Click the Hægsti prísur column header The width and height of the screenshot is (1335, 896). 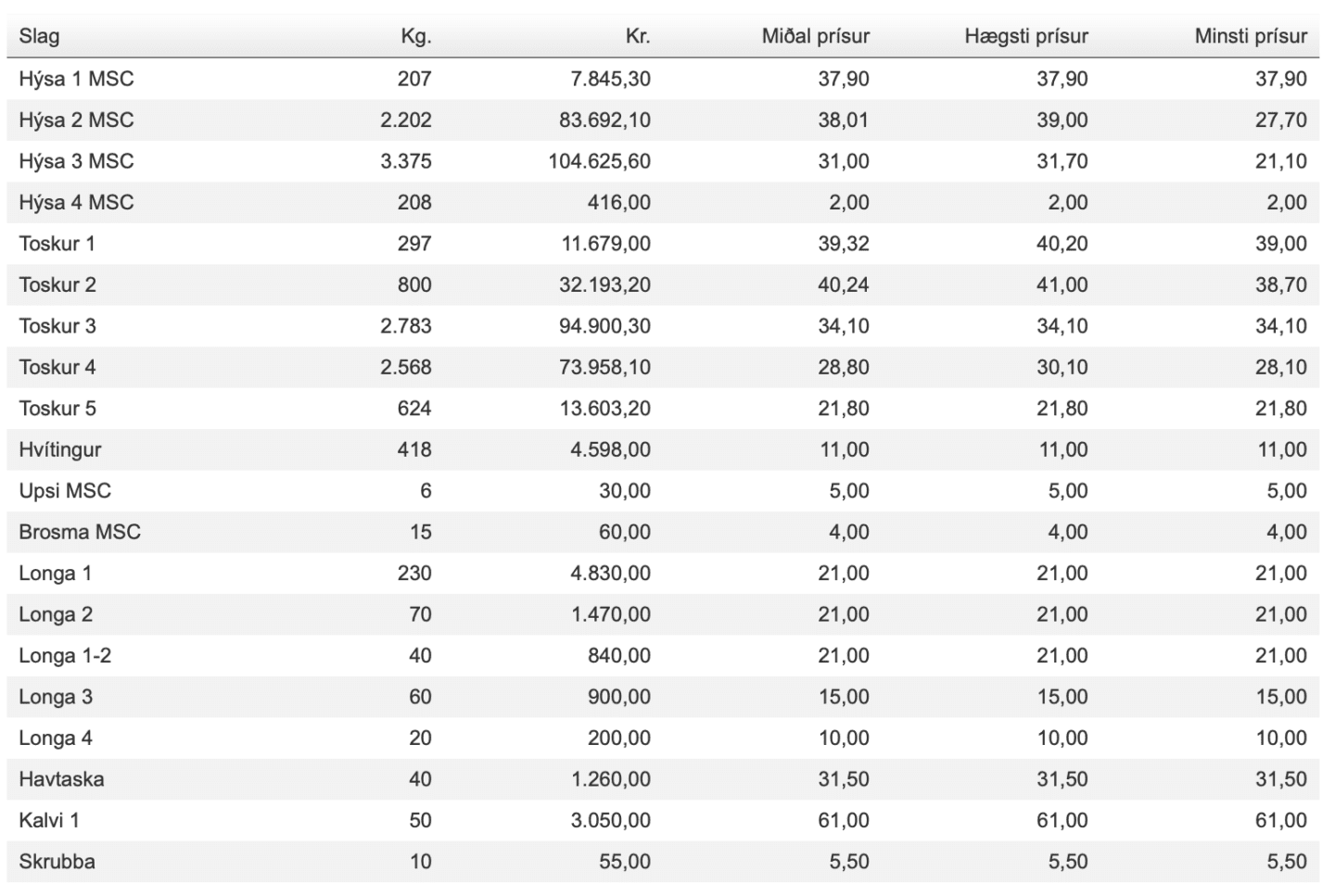(x=1026, y=37)
